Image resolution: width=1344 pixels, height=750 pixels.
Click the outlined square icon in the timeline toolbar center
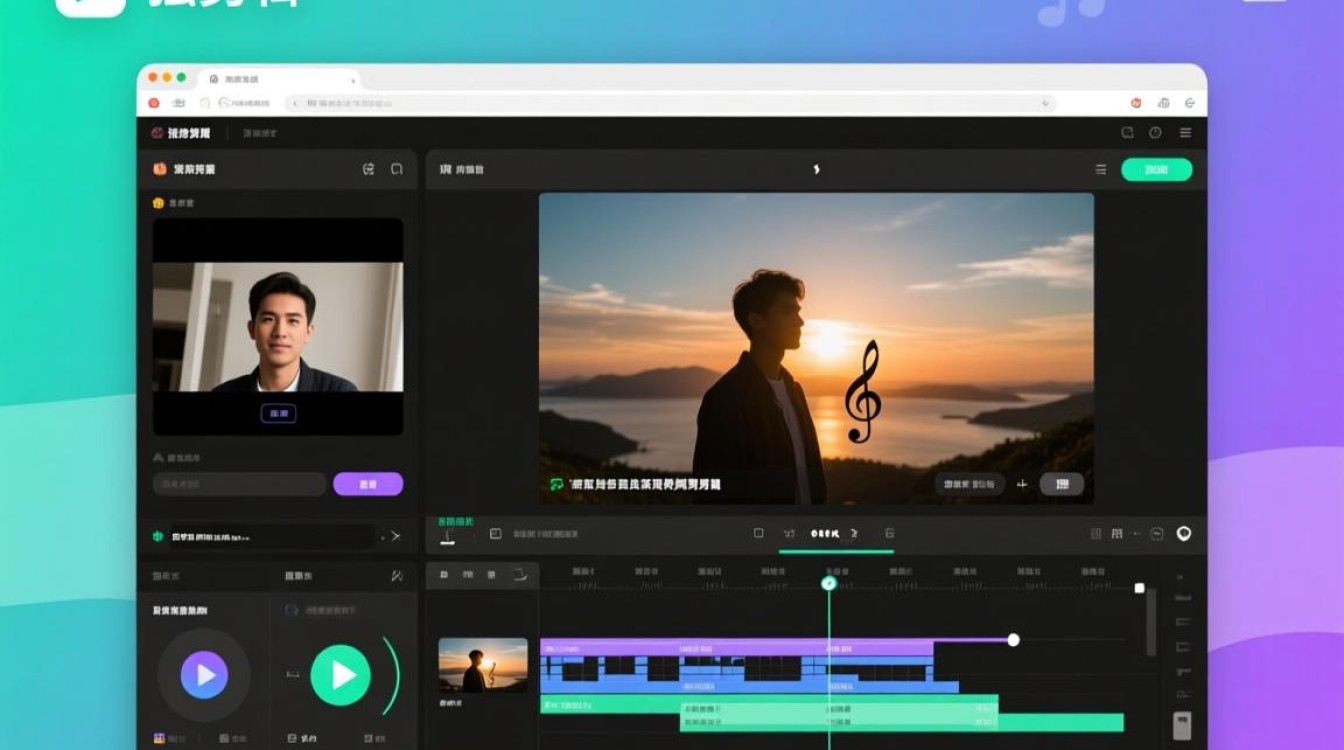pyautogui.click(x=758, y=534)
